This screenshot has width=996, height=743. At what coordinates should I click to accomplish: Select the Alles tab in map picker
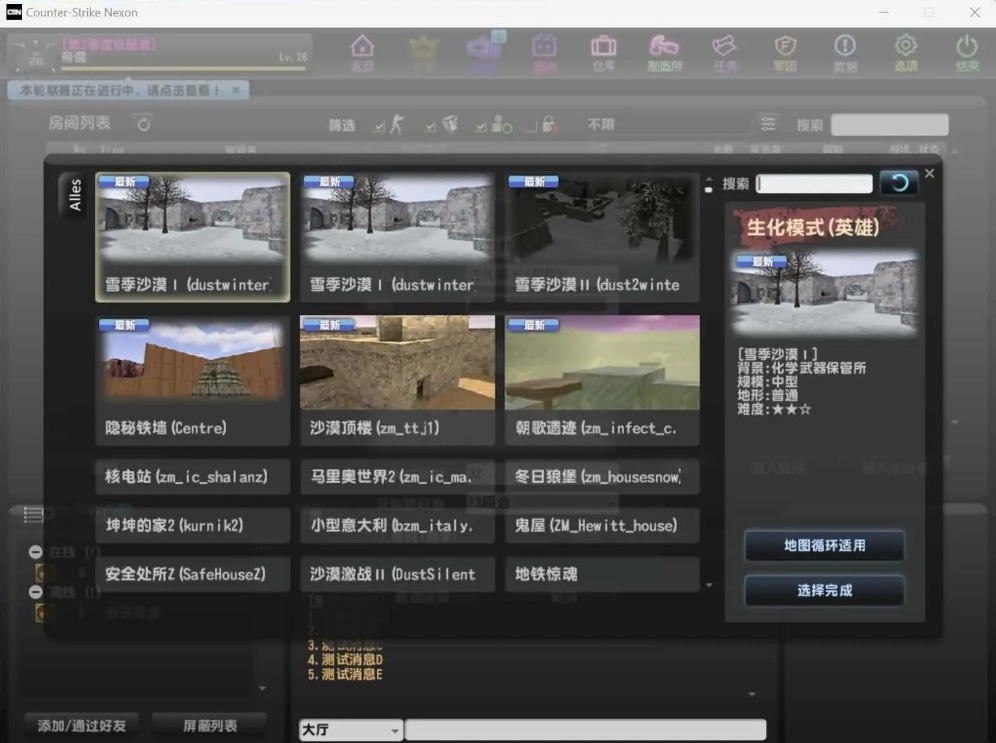coord(71,197)
